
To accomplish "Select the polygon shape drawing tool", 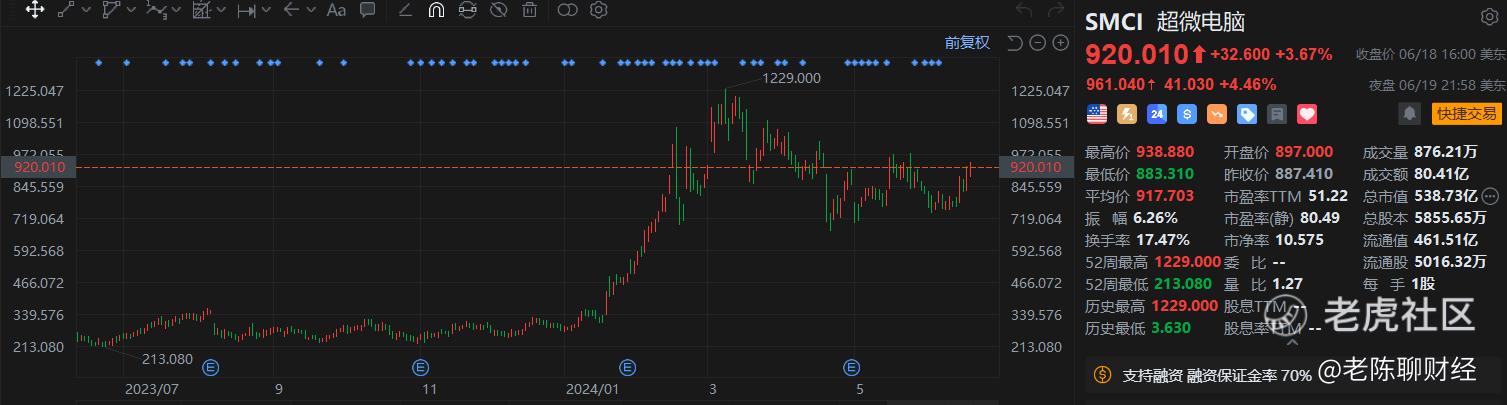I will point(110,11).
